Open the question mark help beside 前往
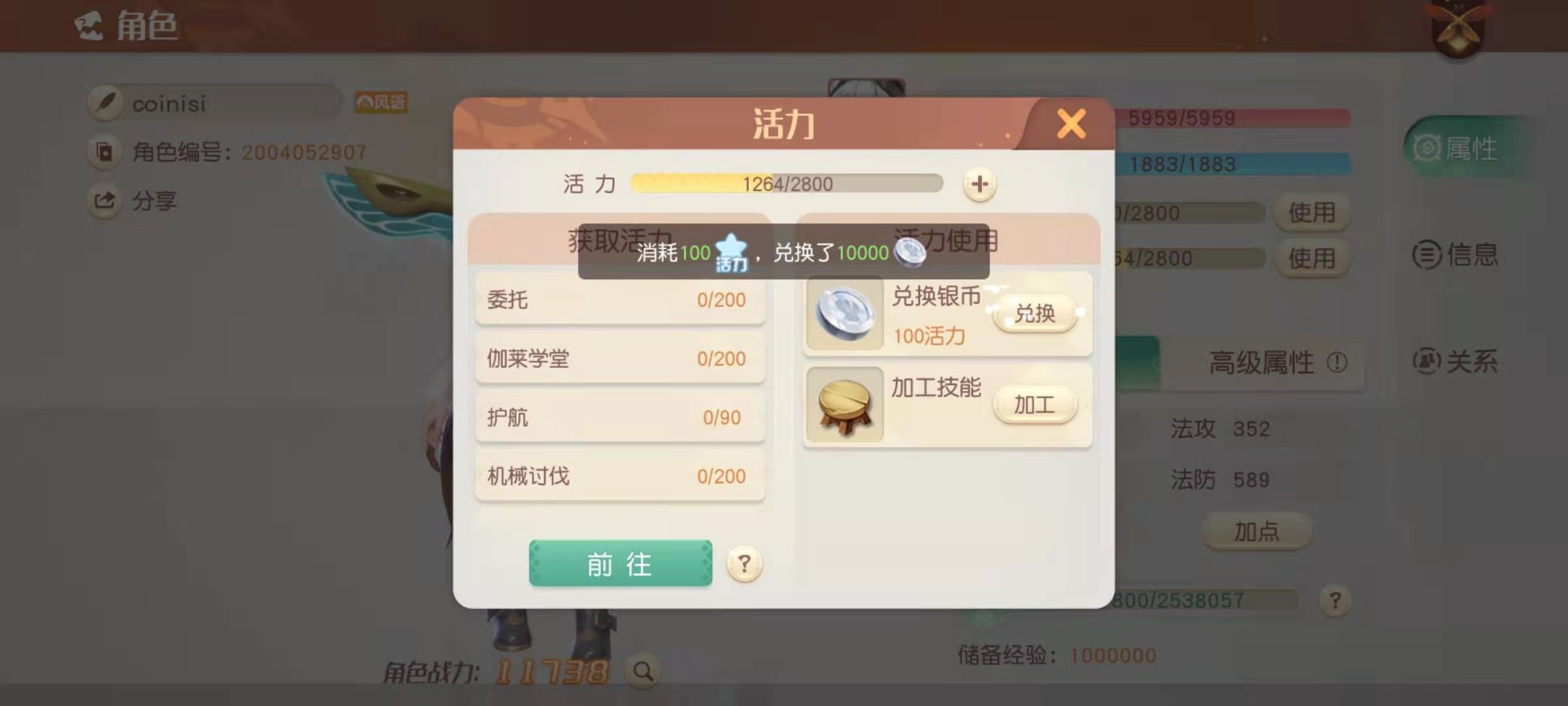The height and width of the screenshot is (706, 1568). coord(744,563)
